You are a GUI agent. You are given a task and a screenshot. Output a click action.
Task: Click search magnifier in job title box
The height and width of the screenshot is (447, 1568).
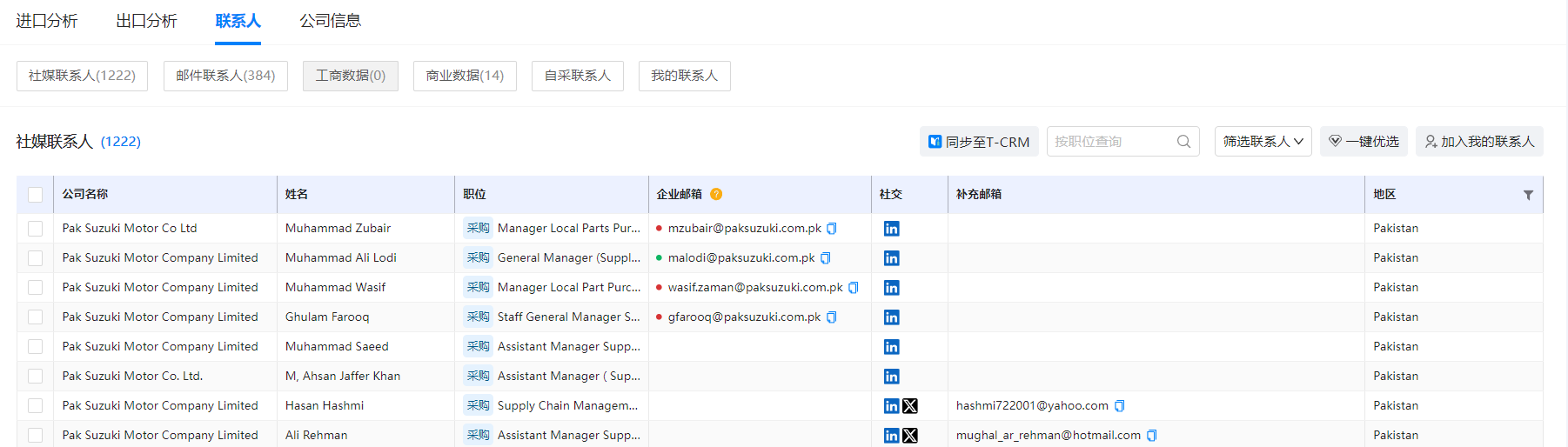[1183, 142]
